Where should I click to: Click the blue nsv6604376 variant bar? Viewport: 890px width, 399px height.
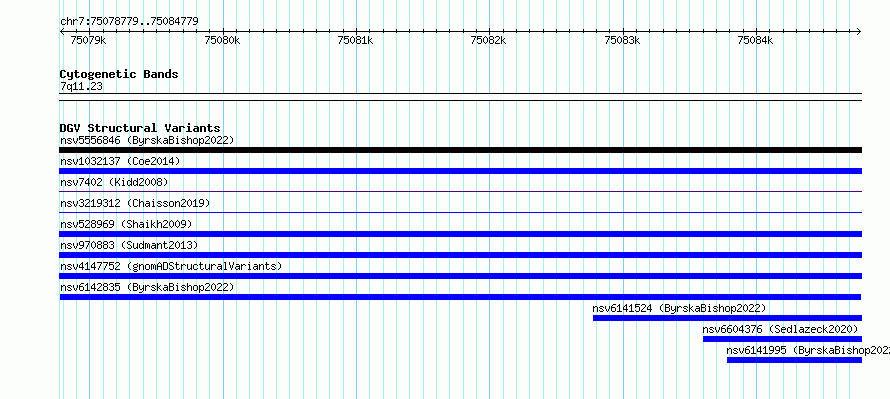tap(782, 339)
